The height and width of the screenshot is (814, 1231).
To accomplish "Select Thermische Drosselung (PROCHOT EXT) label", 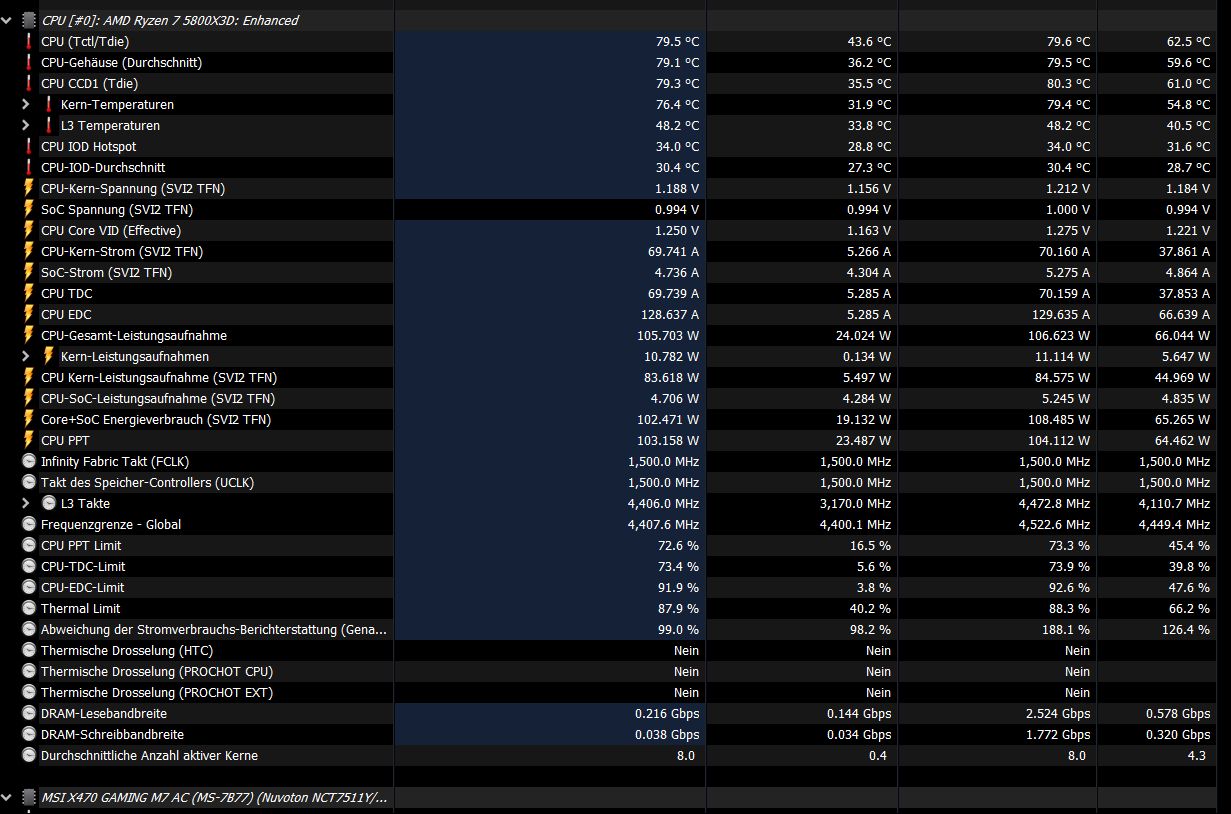I will (157, 692).
